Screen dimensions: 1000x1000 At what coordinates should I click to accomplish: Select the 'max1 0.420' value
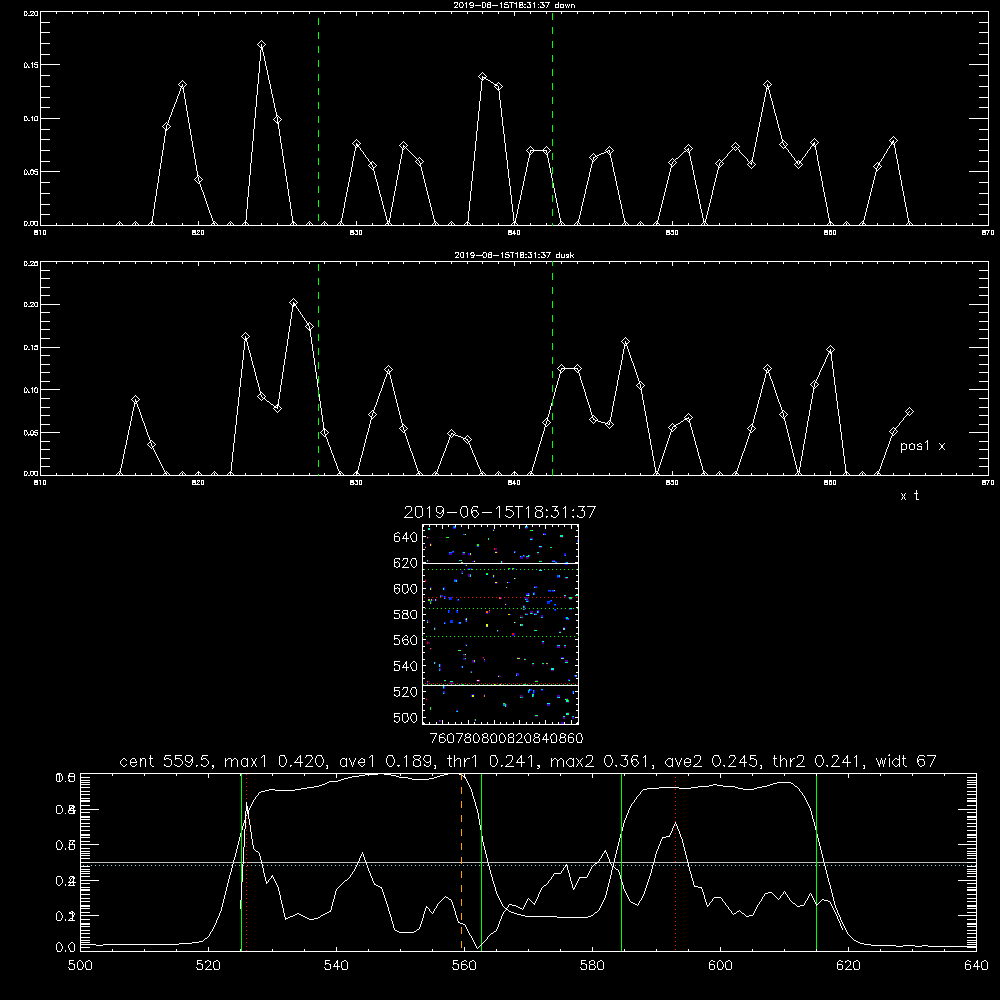tap(276, 761)
